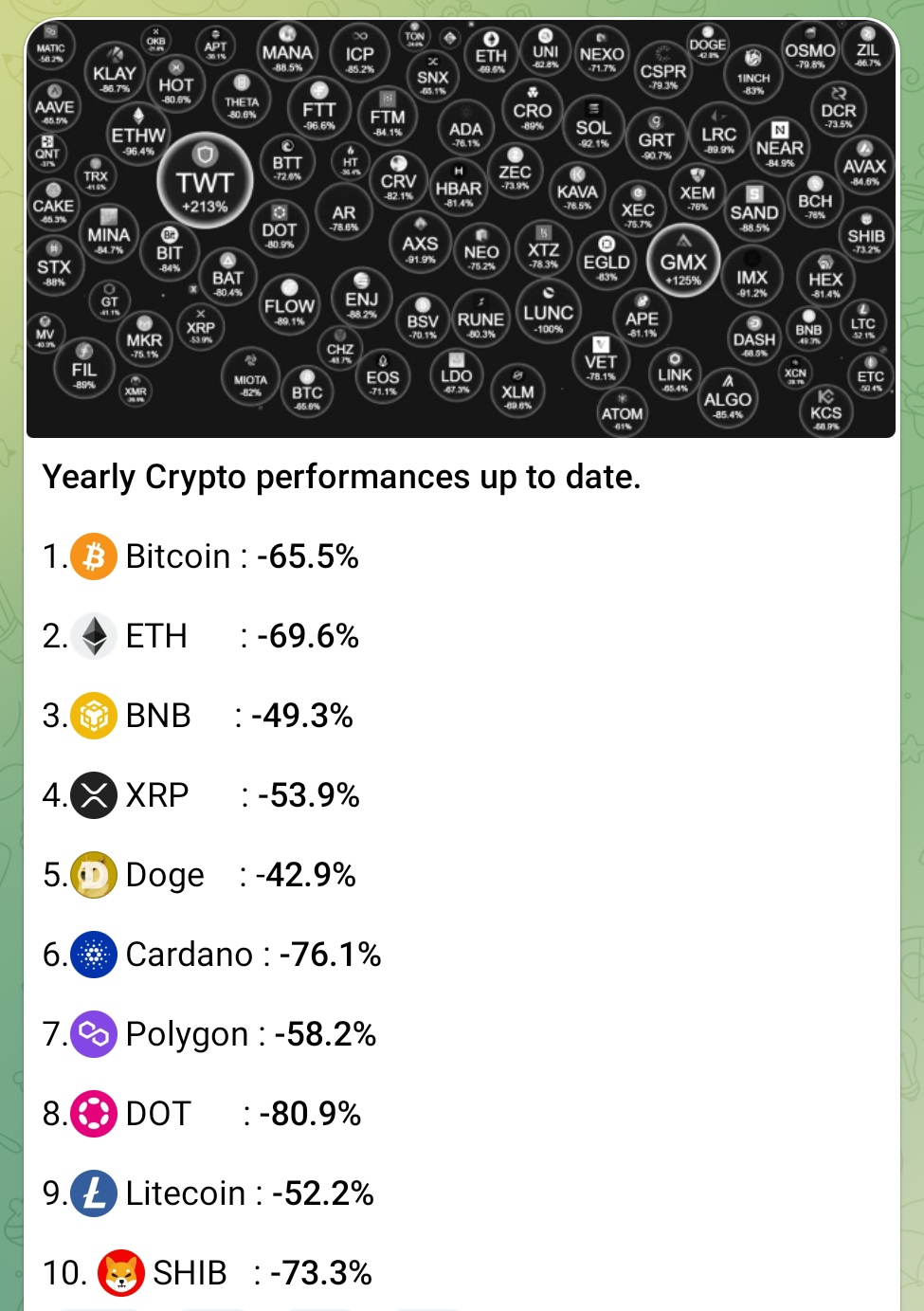Screen dimensions: 924x1311
Task: Click the Ethereum diamond icon
Action: click(94, 636)
